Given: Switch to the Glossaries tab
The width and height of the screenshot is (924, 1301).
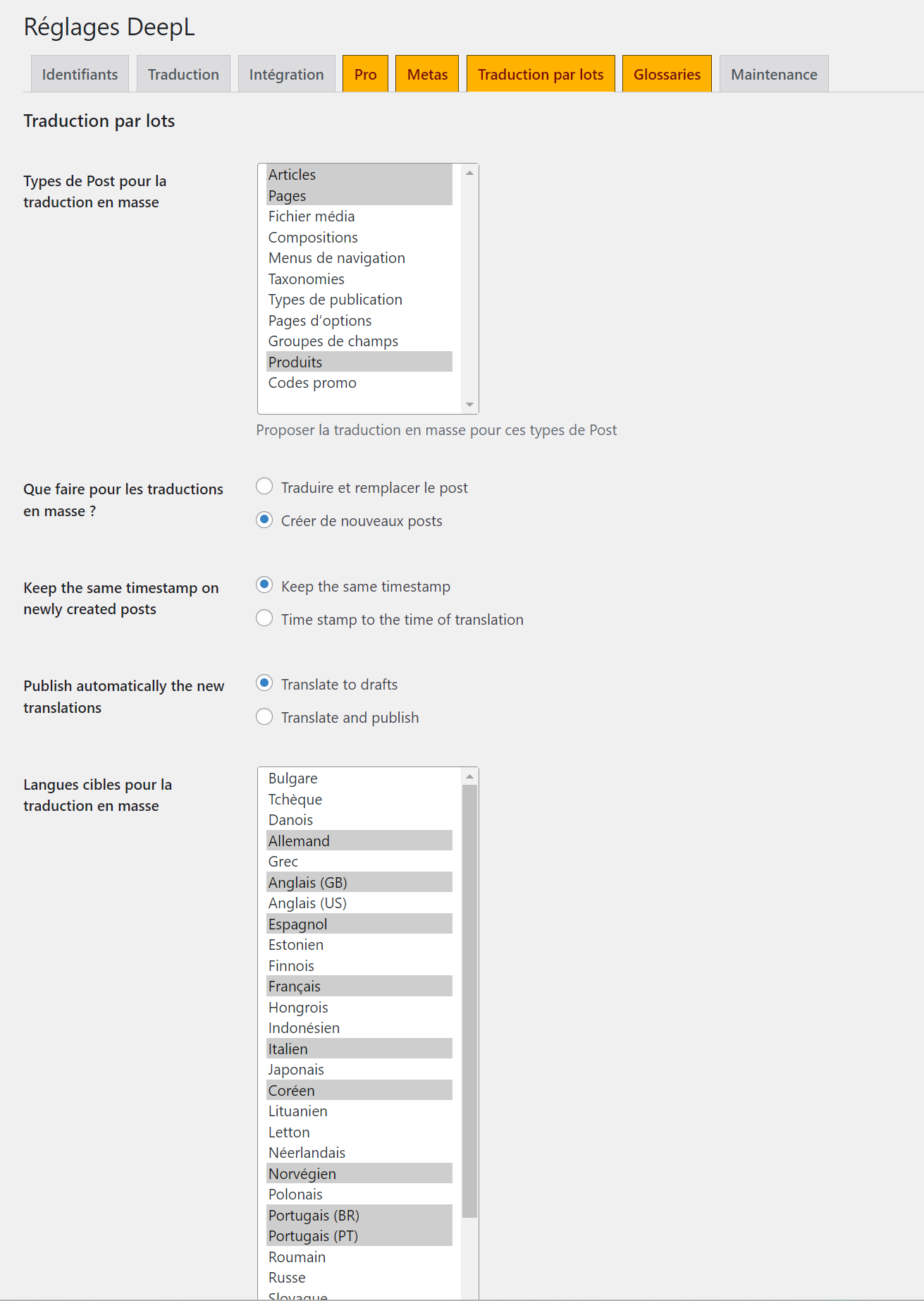Looking at the screenshot, I should [x=667, y=74].
